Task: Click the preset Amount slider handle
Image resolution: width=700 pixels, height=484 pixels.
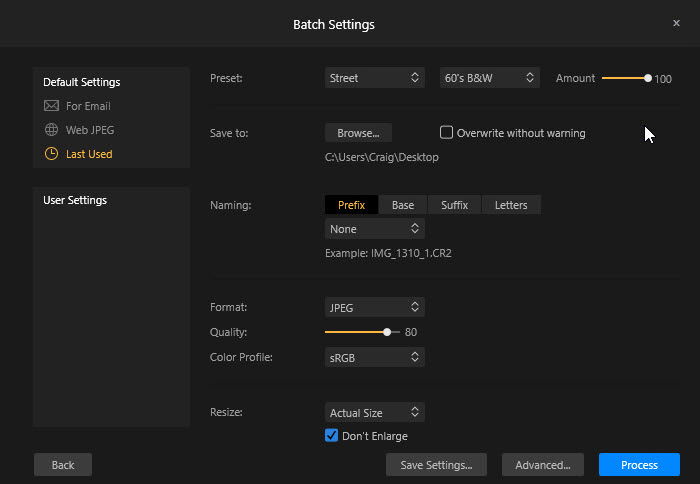Action: coord(648,78)
